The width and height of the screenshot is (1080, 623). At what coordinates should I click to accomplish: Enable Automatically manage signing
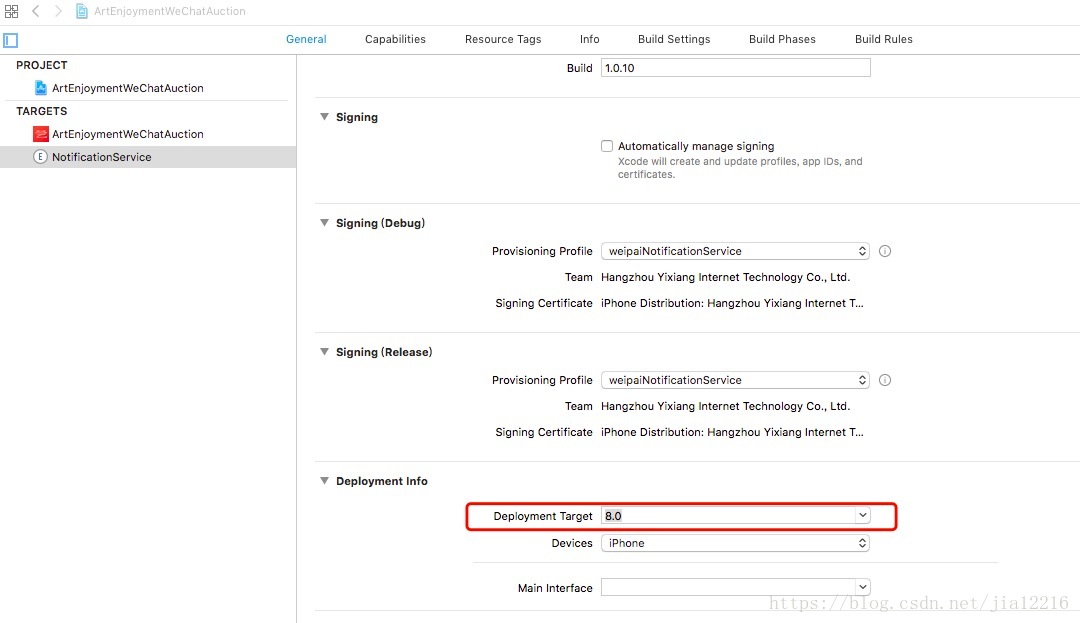point(607,146)
